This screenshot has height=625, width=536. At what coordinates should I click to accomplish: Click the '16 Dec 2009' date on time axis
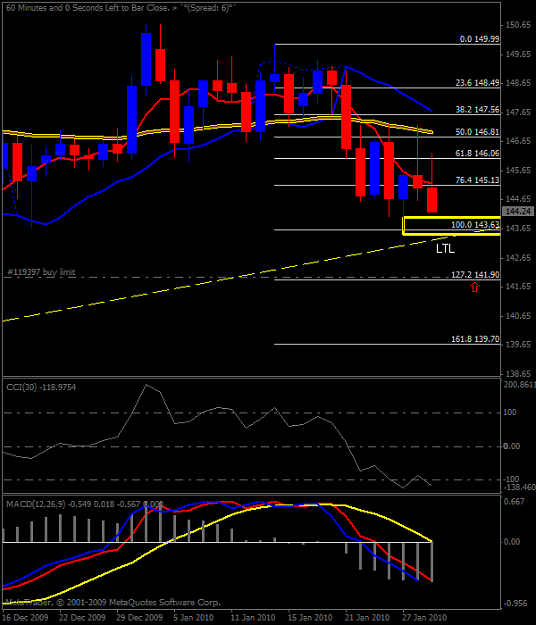click(26, 617)
